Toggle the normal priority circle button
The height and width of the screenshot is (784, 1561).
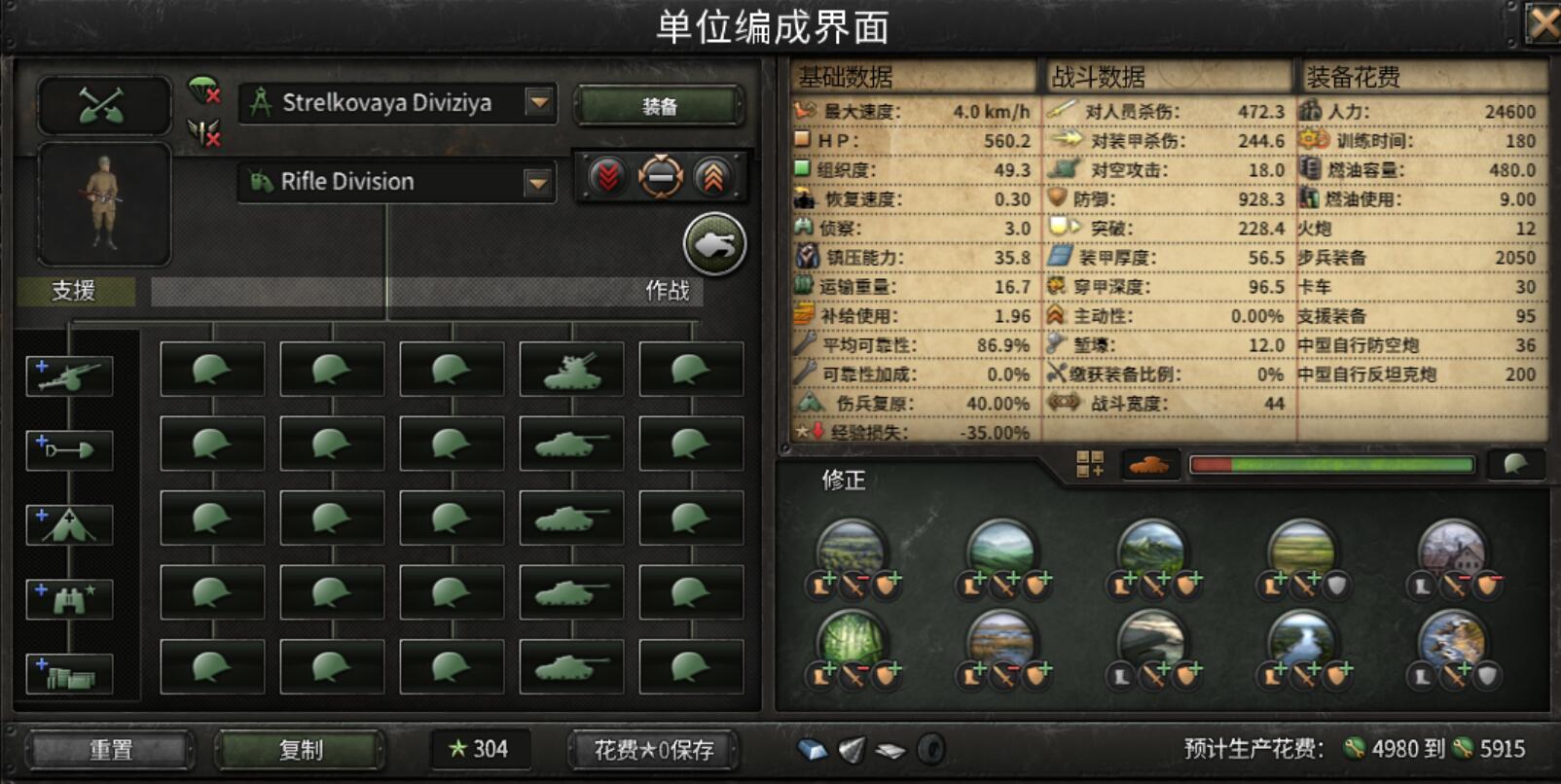661,177
